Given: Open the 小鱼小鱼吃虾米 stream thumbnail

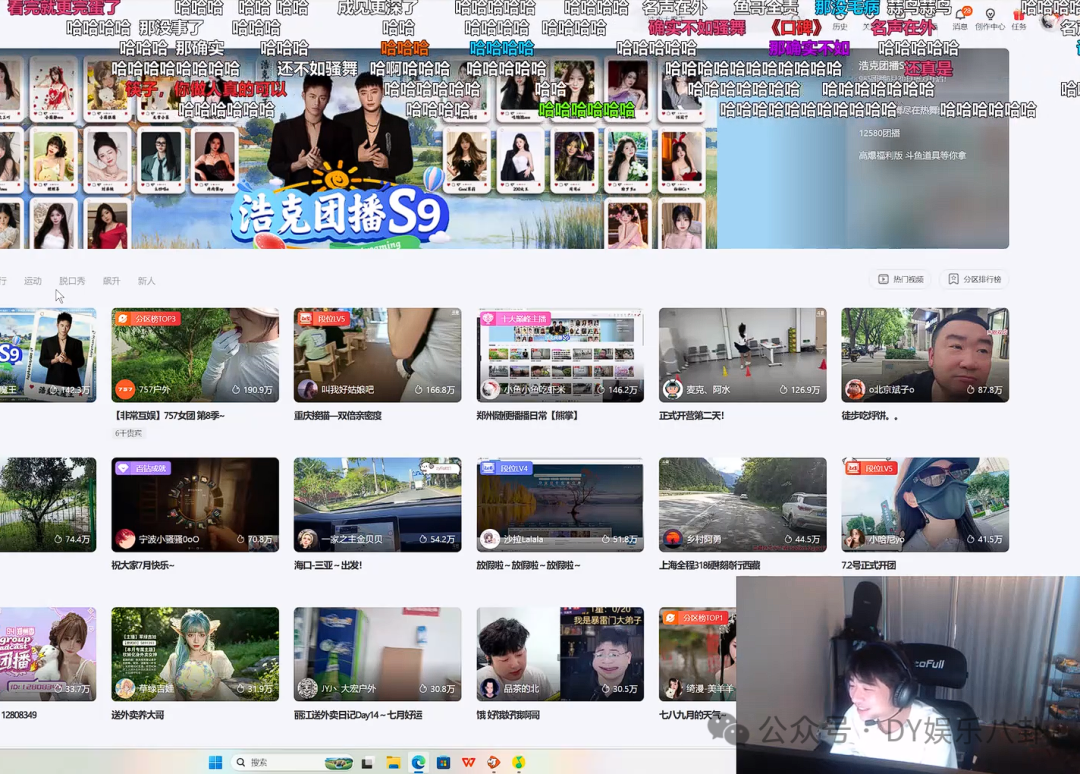Looking at the screenshot, I should pos(560,355).
